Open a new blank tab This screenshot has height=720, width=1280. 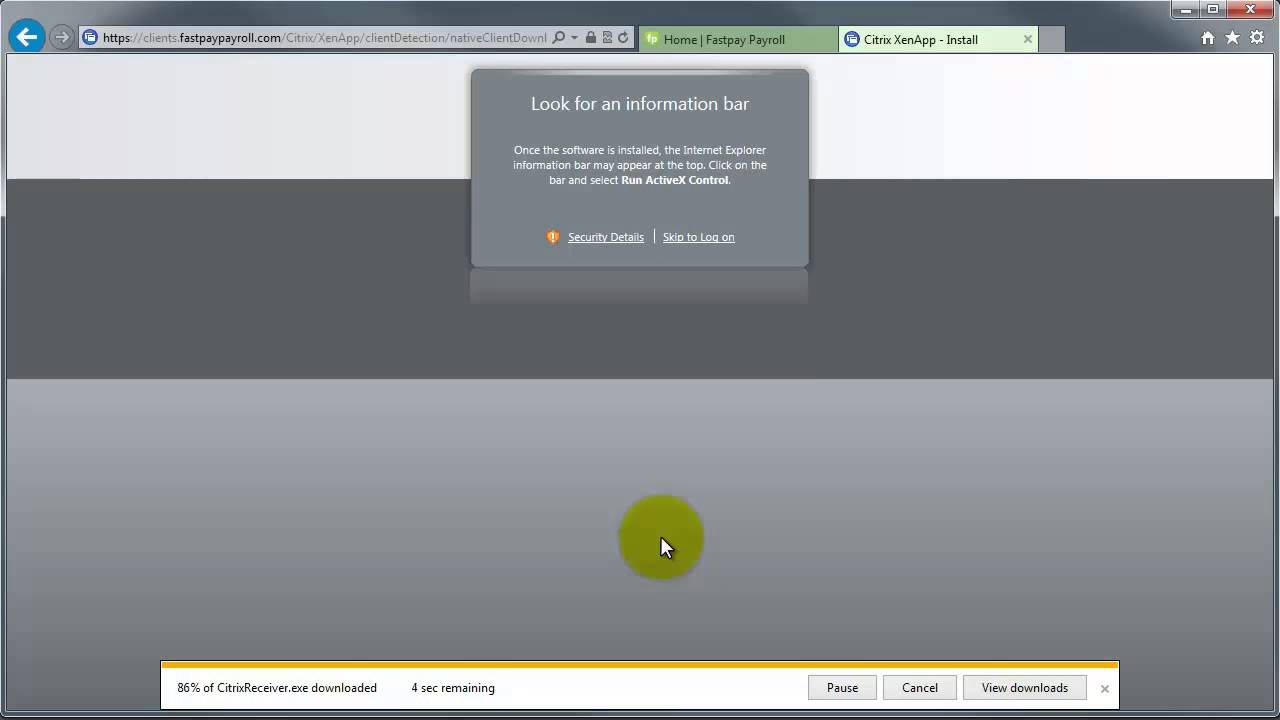tap(1052, 39)
